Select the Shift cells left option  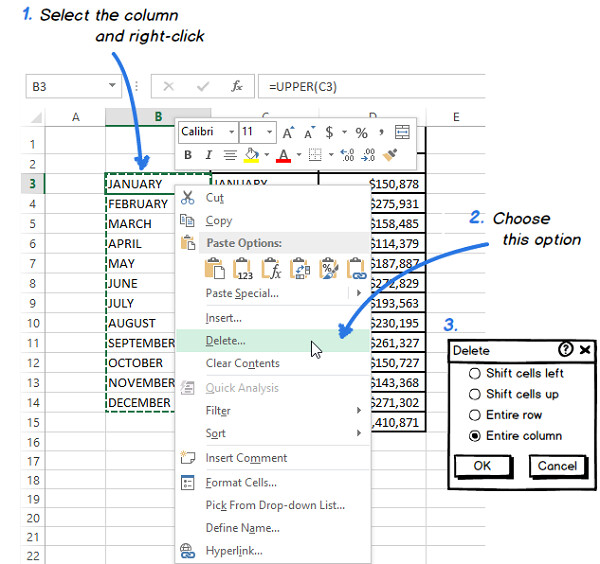(x=474, y=373)
